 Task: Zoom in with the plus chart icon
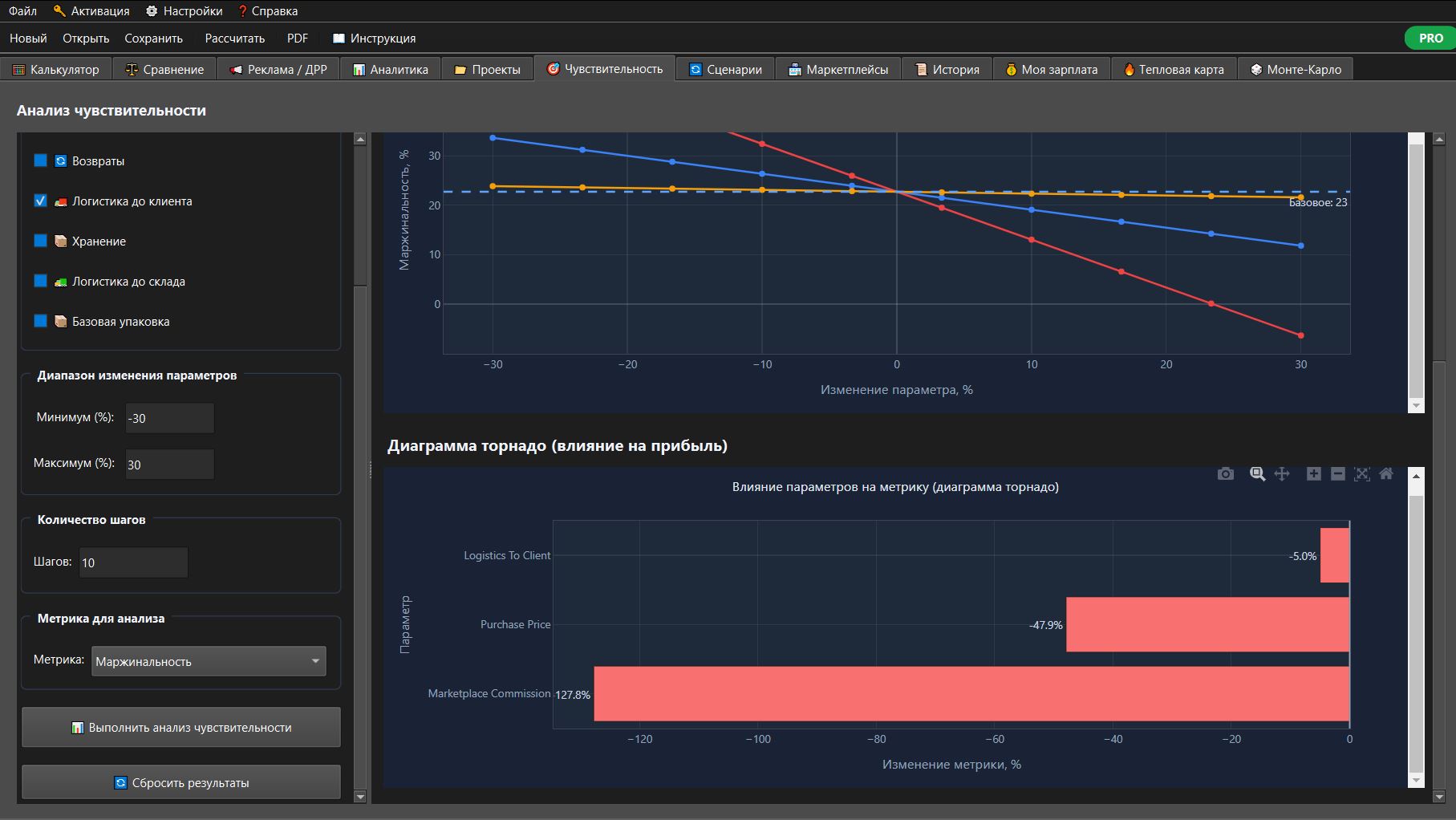(1313, 474)
